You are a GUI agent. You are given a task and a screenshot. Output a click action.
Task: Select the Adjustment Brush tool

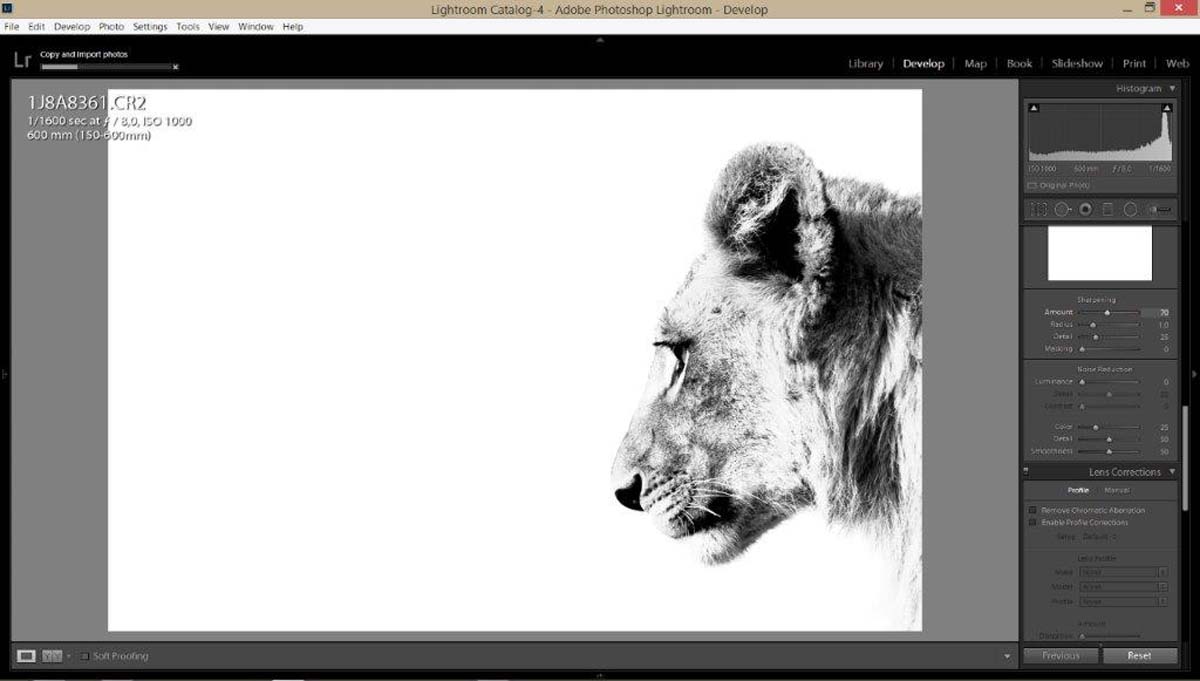(1159, 209)
